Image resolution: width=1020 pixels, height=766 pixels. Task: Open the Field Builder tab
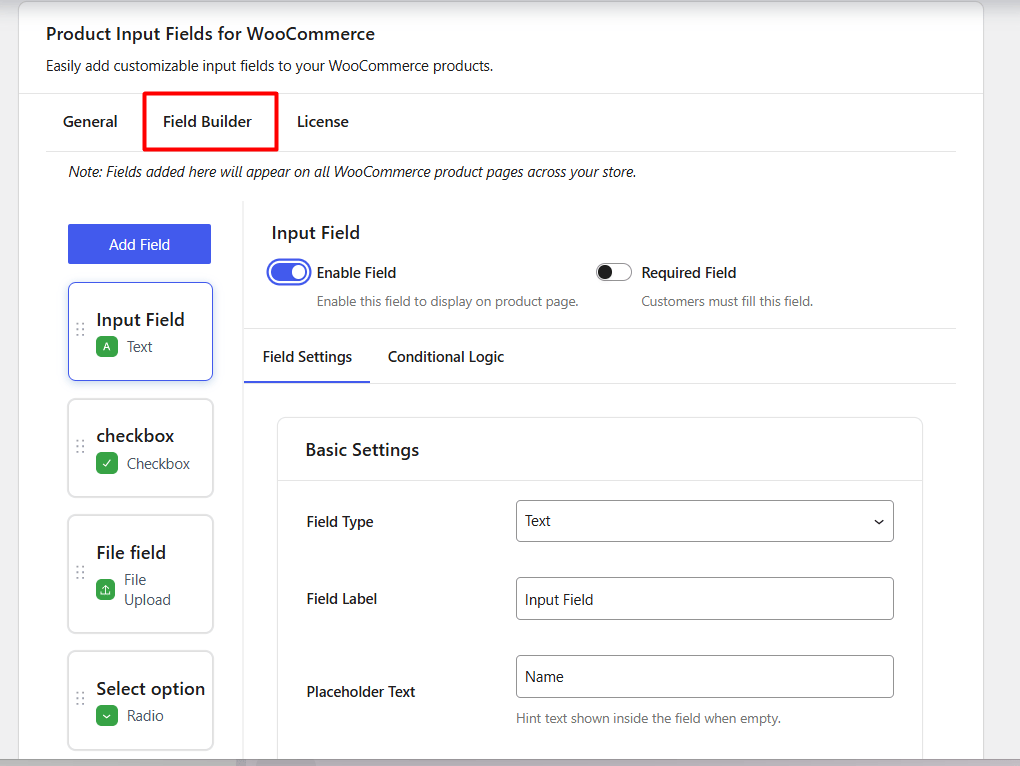(x=207, y=122)
